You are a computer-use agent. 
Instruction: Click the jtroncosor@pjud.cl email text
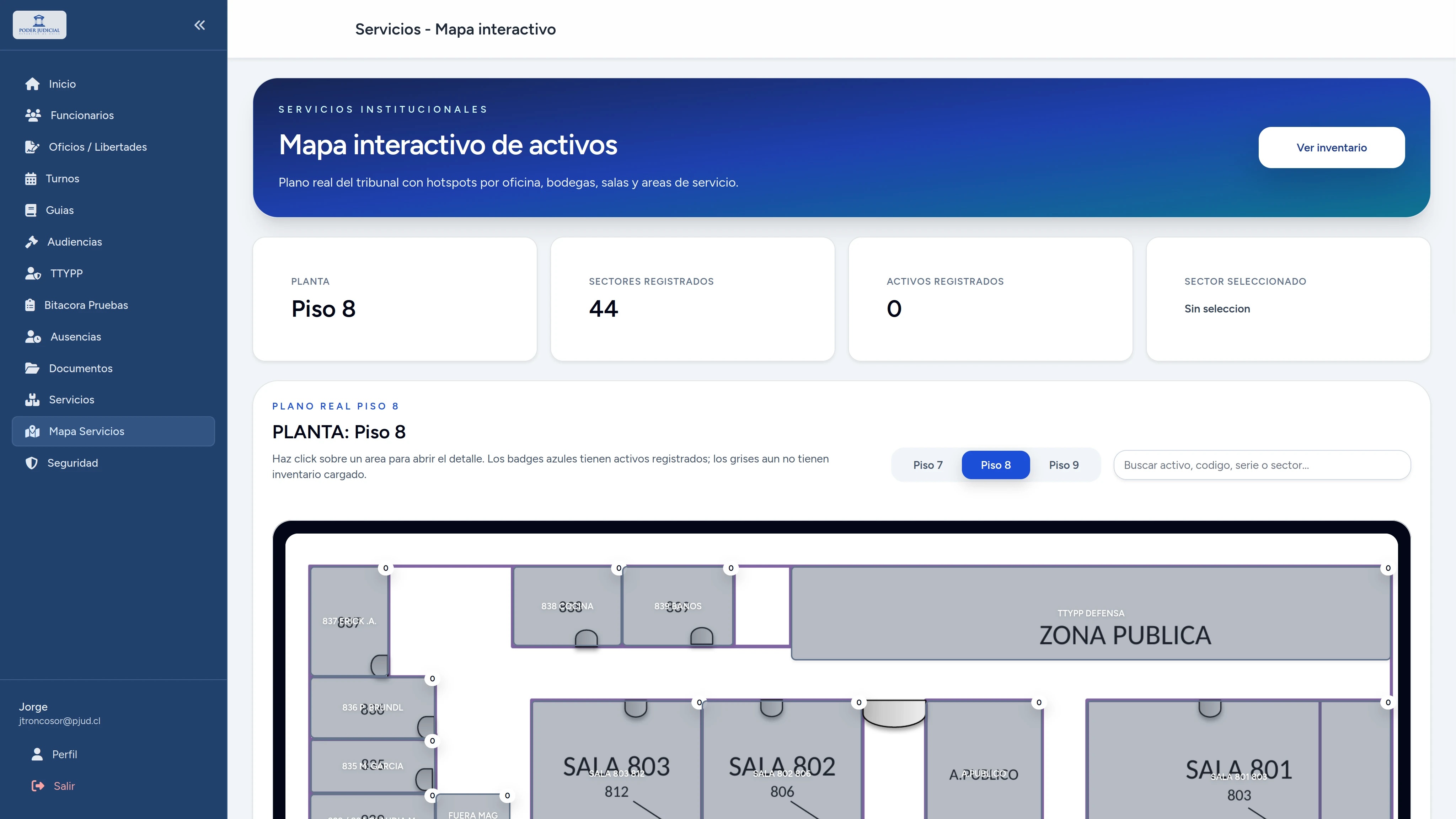tap(59, 721)
